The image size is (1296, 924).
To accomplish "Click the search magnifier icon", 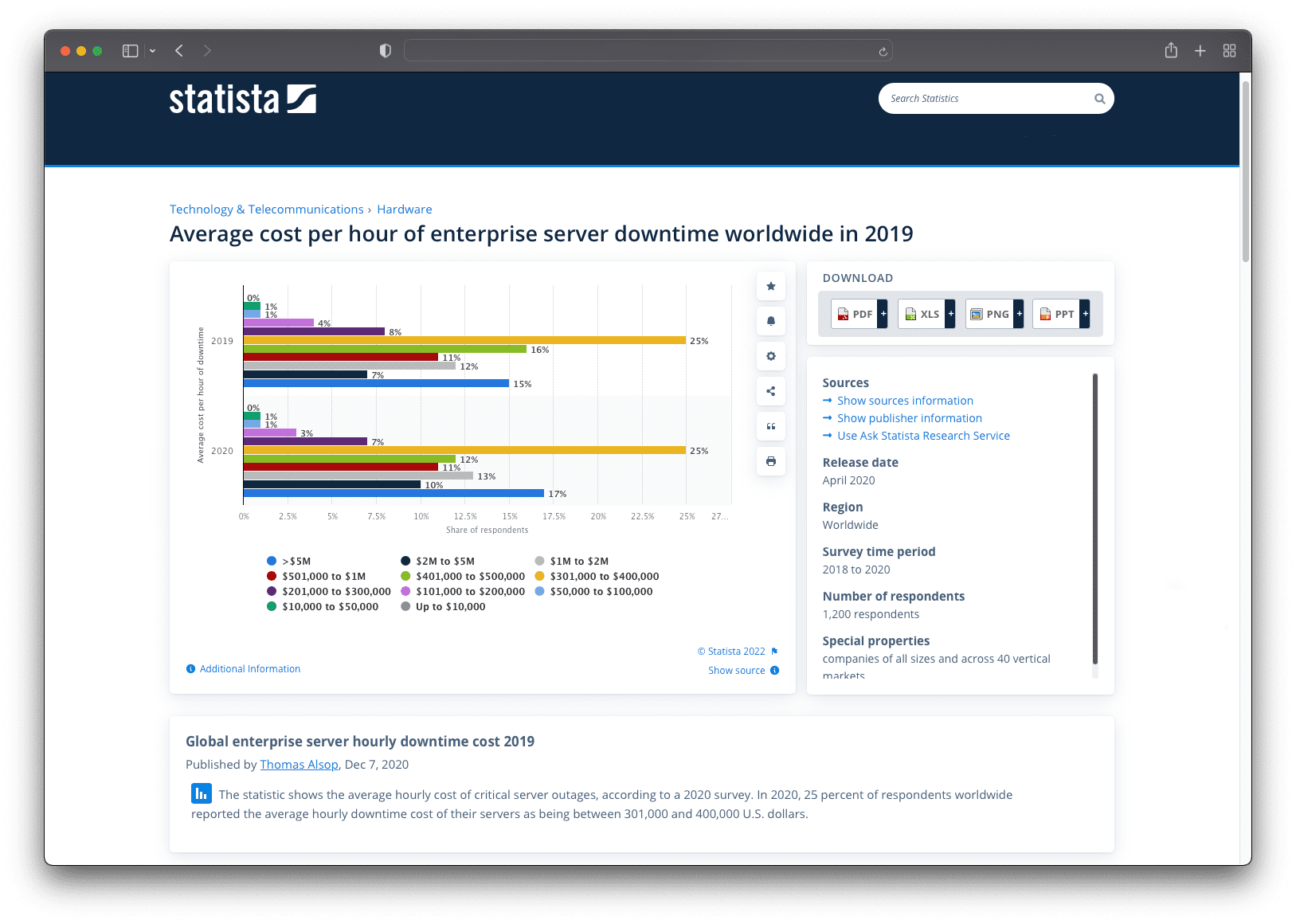I will [1099, 99].
